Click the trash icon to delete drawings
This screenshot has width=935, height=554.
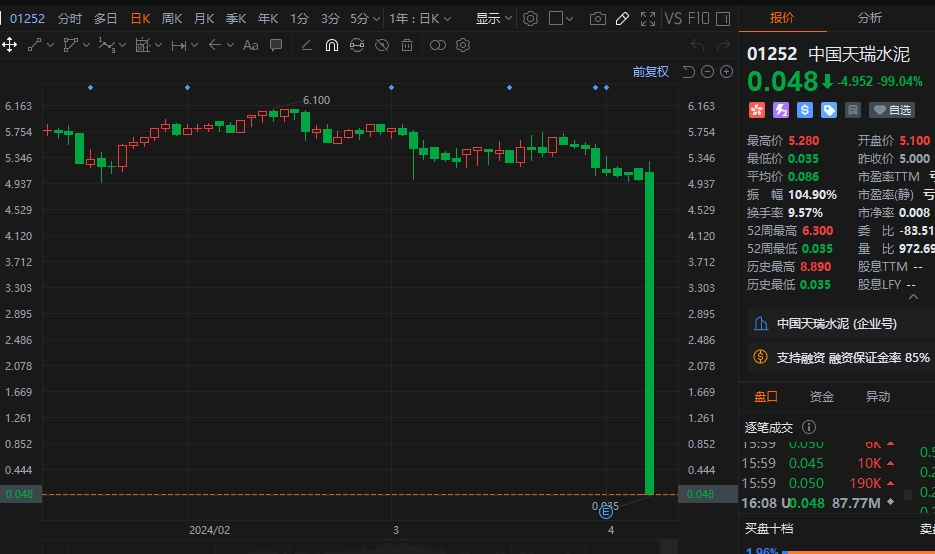(x=407, y=45)
